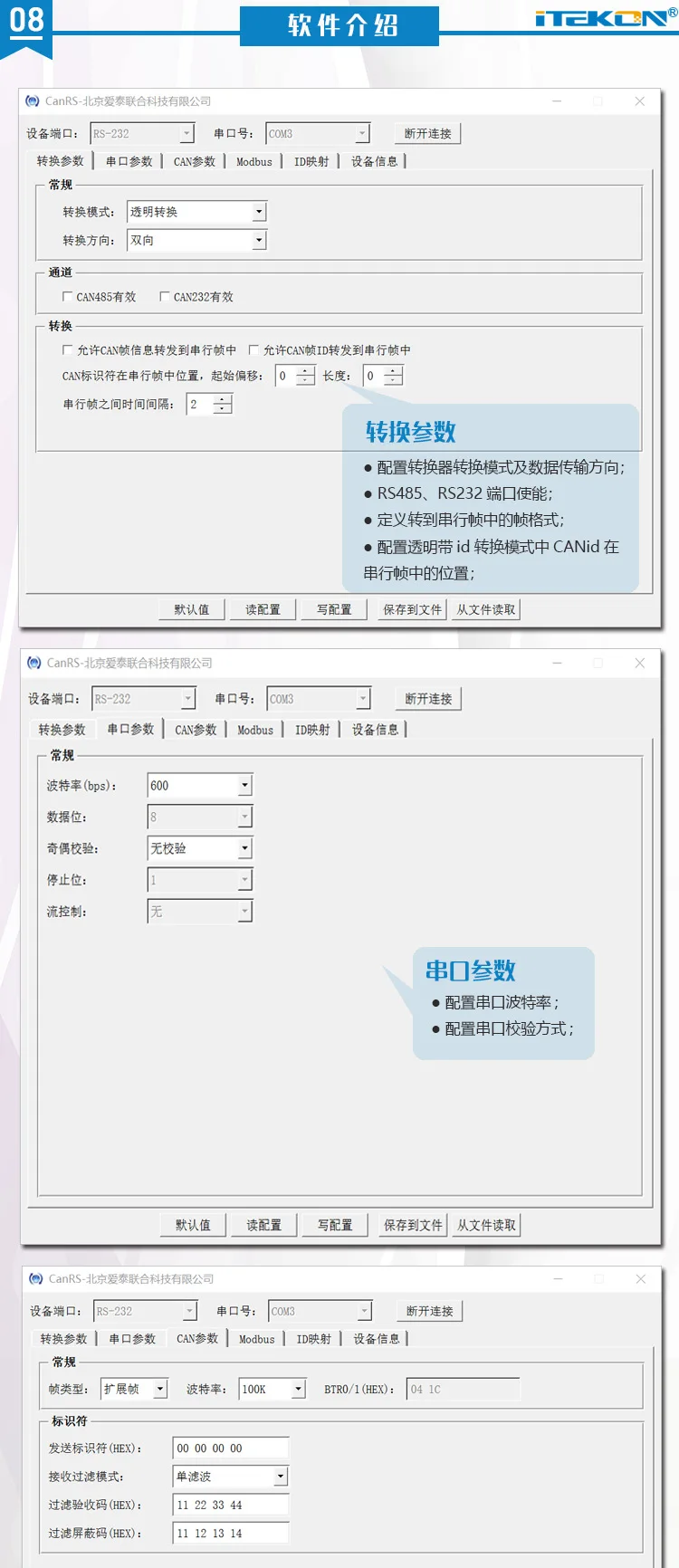Select 设备信息 tab in third window

[x=377, y=1339]
